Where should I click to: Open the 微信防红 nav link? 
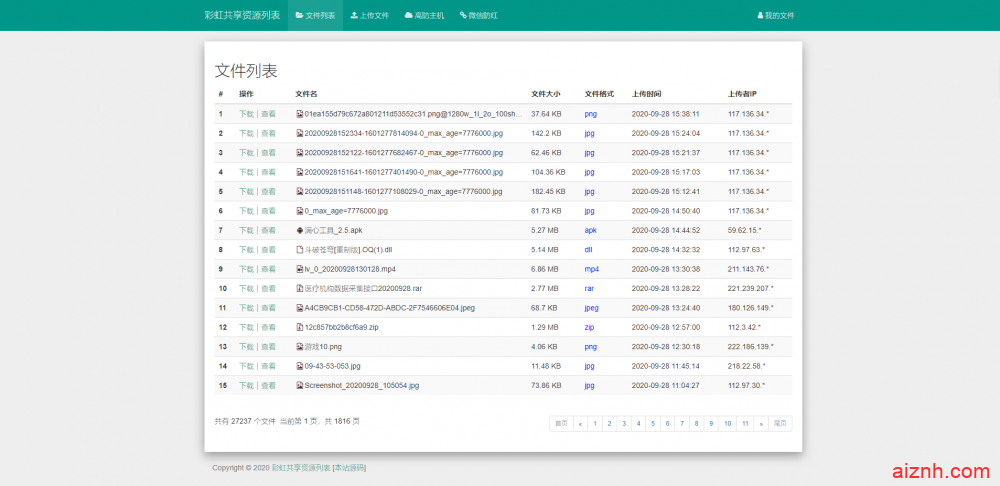point(478,16)
